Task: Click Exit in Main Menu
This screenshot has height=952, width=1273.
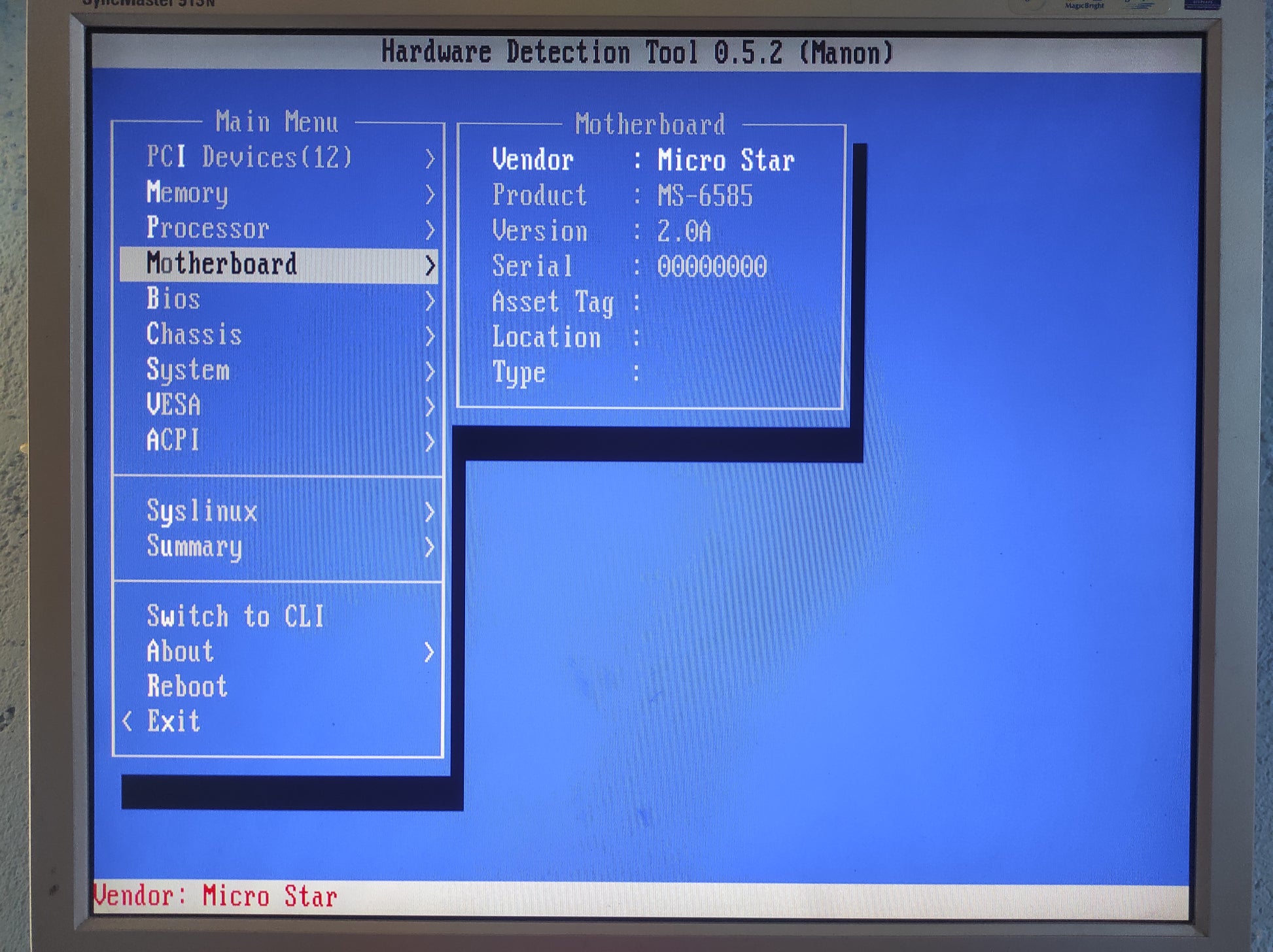Action: click(x=173, y=722)
